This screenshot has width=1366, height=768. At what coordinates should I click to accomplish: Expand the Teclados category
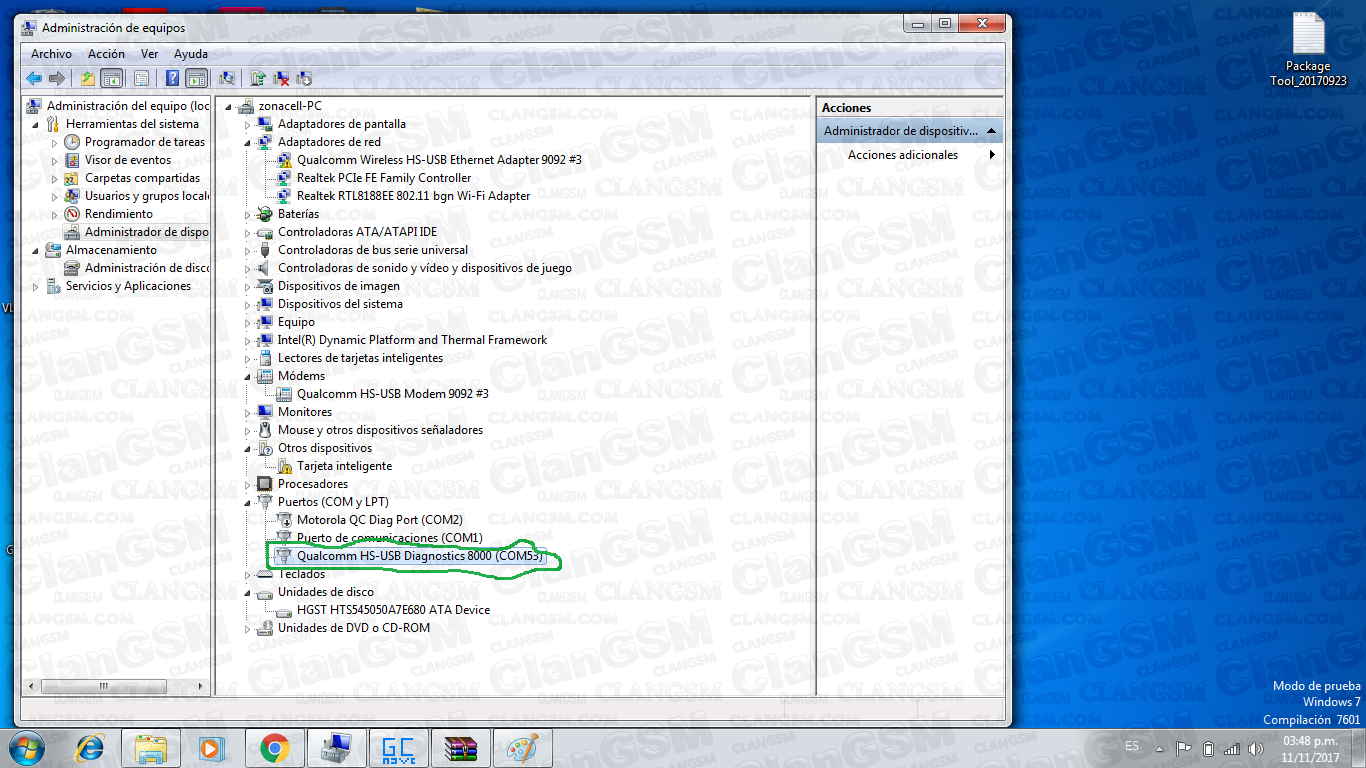[249, 574]
